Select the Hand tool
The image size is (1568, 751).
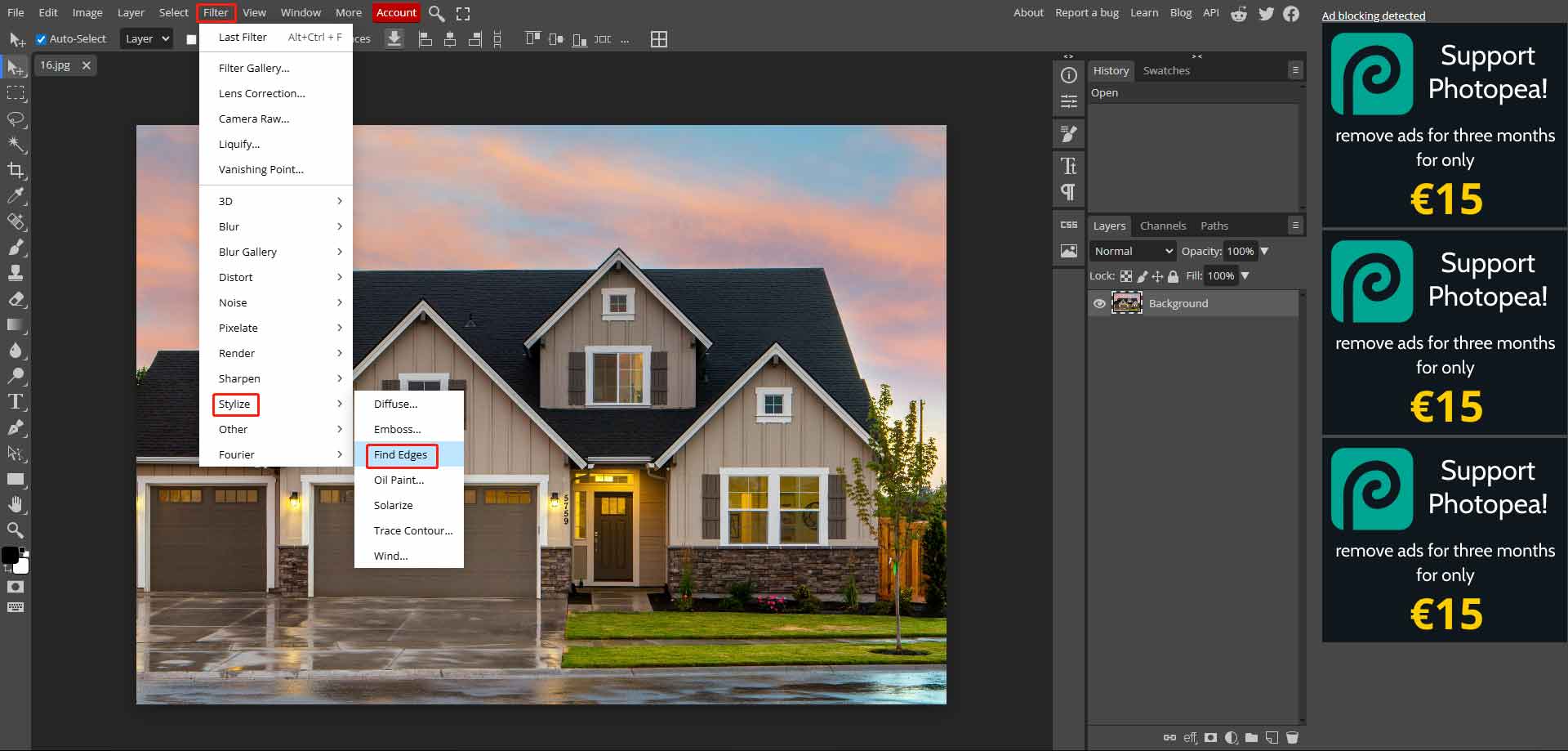[x=16, y=505]
